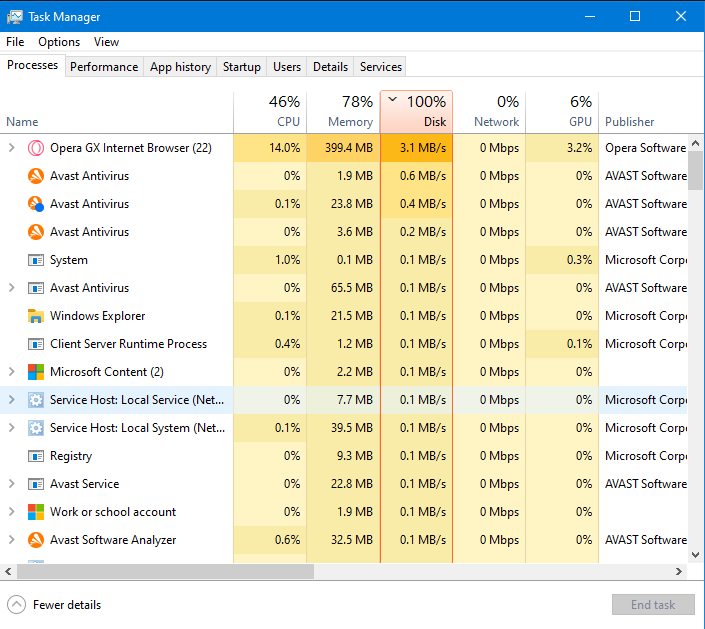This screenshot has height=629, width=705.
Task: Click the Service Host: Local System gear icon
Action: 36,428
